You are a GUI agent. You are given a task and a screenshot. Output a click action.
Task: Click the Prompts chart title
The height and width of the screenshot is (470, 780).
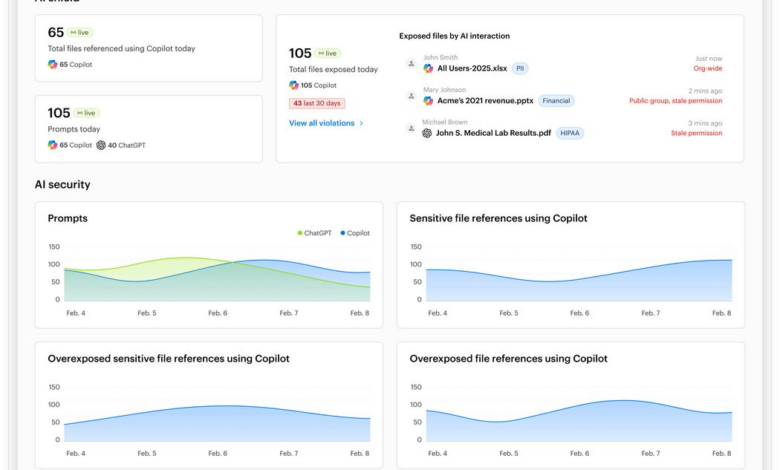68,218
